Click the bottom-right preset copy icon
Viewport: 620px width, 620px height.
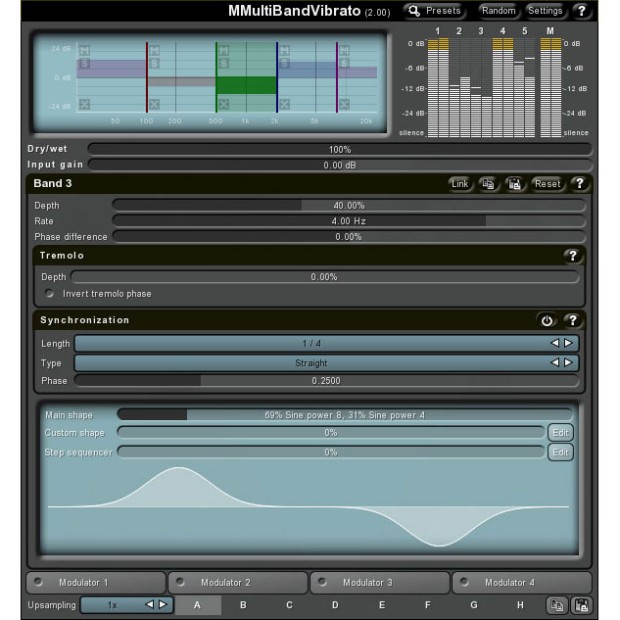(557, 605)
